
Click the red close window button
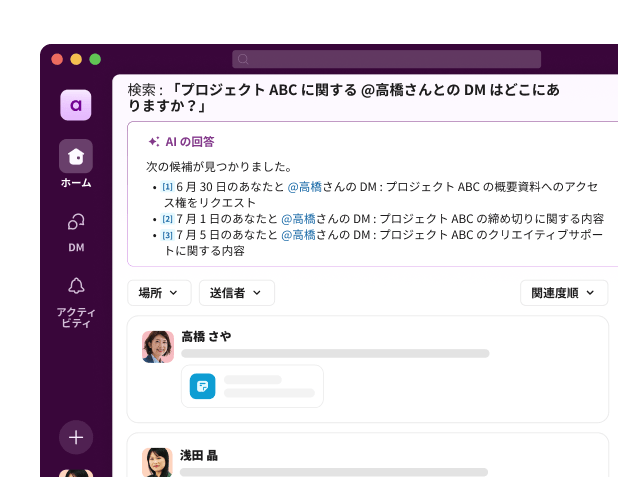click(57, 59)
